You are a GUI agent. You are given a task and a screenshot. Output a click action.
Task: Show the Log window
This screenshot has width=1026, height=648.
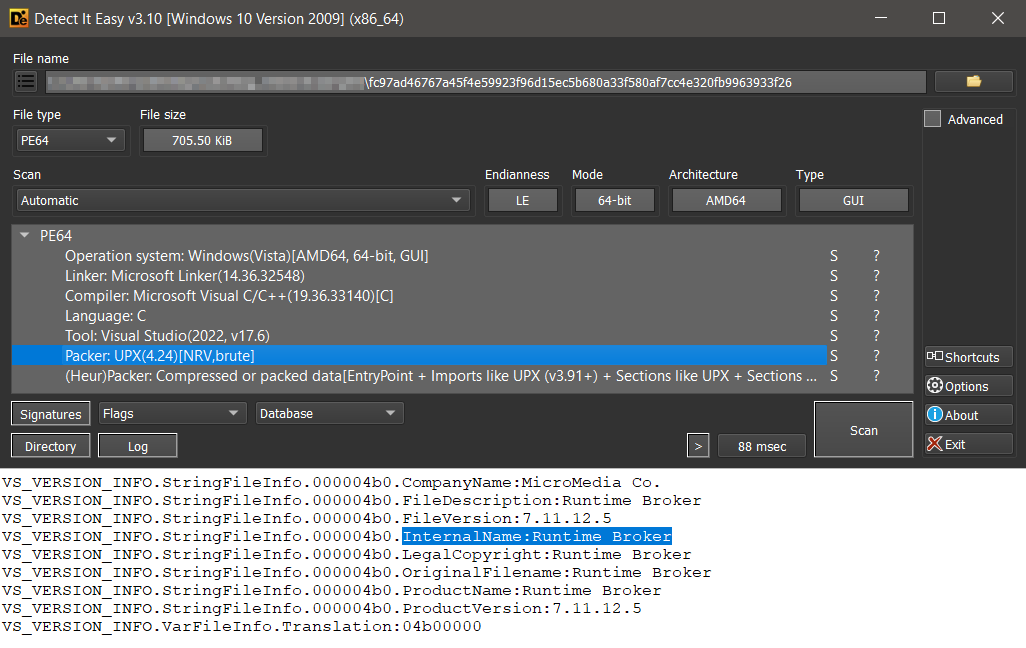coord(137,445)
